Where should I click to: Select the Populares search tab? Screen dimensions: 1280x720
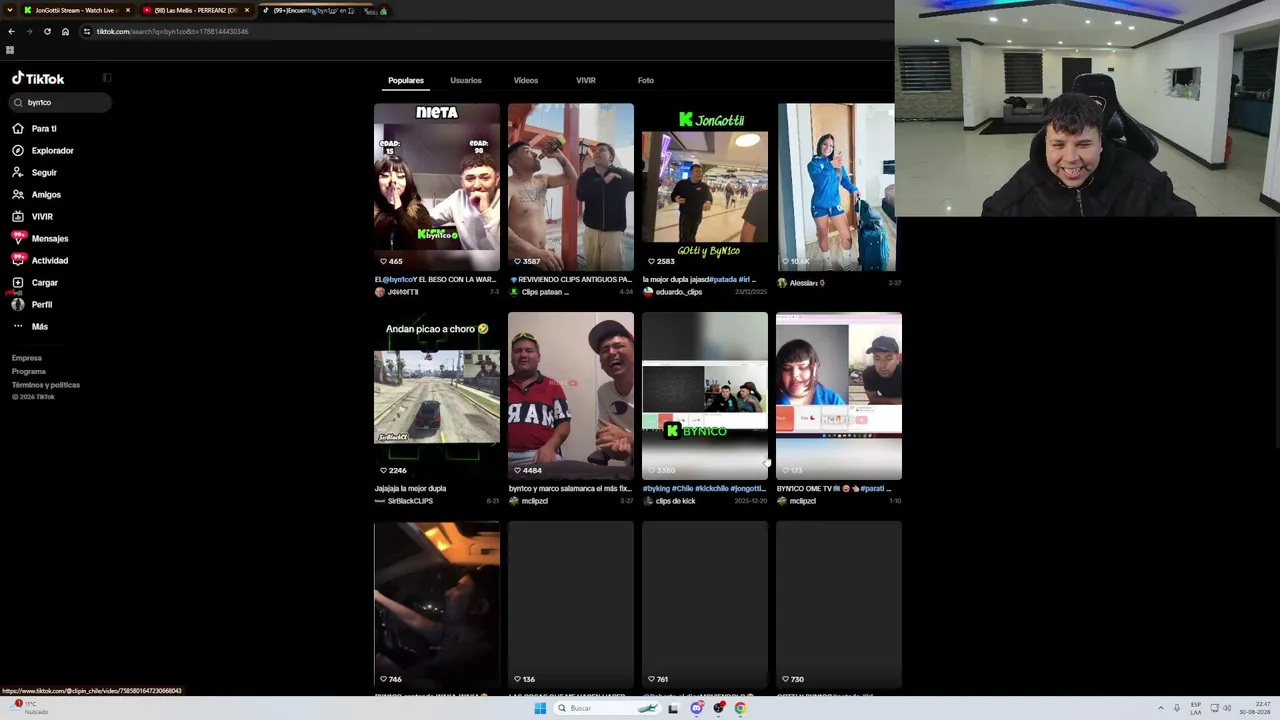pyautogui.click(x=406, y=80)
